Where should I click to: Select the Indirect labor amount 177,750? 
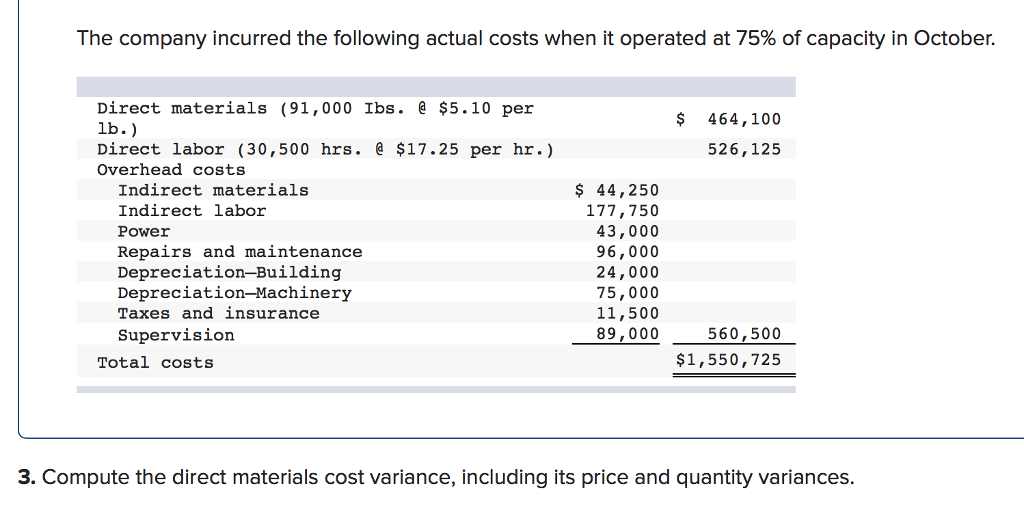pos(622,211)
